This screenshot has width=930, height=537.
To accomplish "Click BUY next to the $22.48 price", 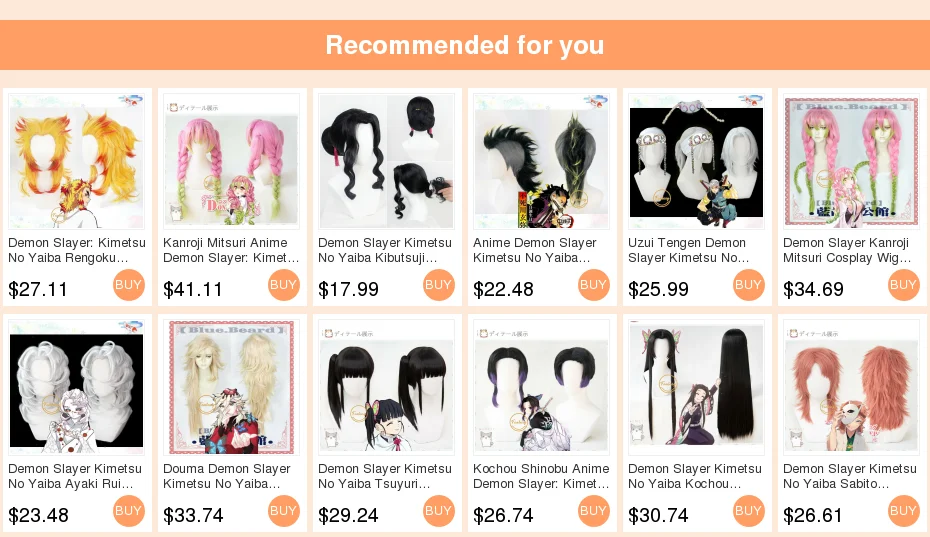I will click(594, 285).
